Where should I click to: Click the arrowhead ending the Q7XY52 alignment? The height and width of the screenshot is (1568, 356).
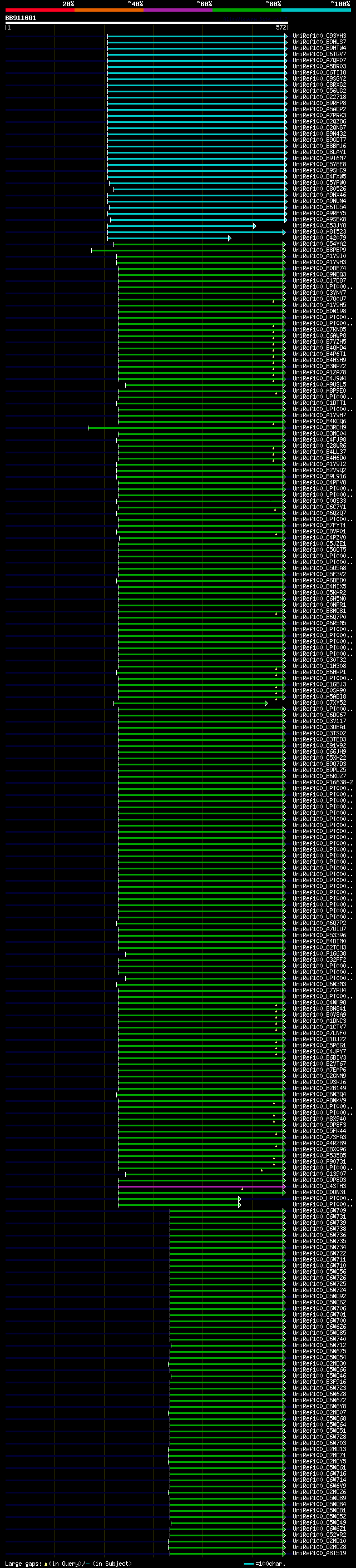click(x=266, y=703)
